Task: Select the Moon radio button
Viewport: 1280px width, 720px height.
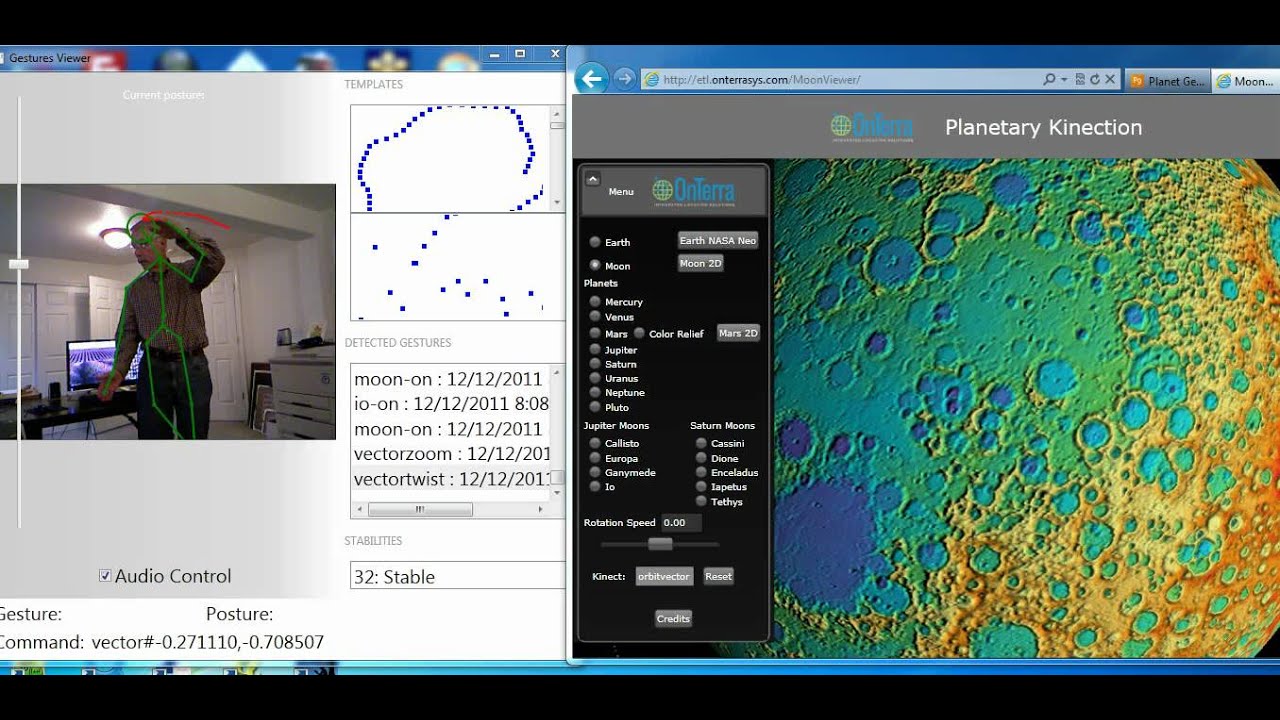Action: (595, 266)
